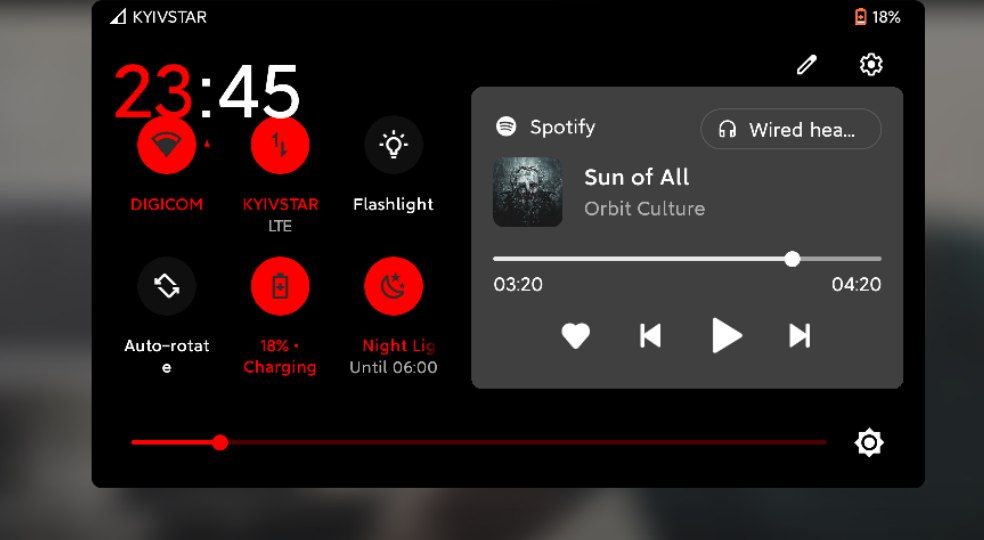Skip to the next track

tap(799, 335)
